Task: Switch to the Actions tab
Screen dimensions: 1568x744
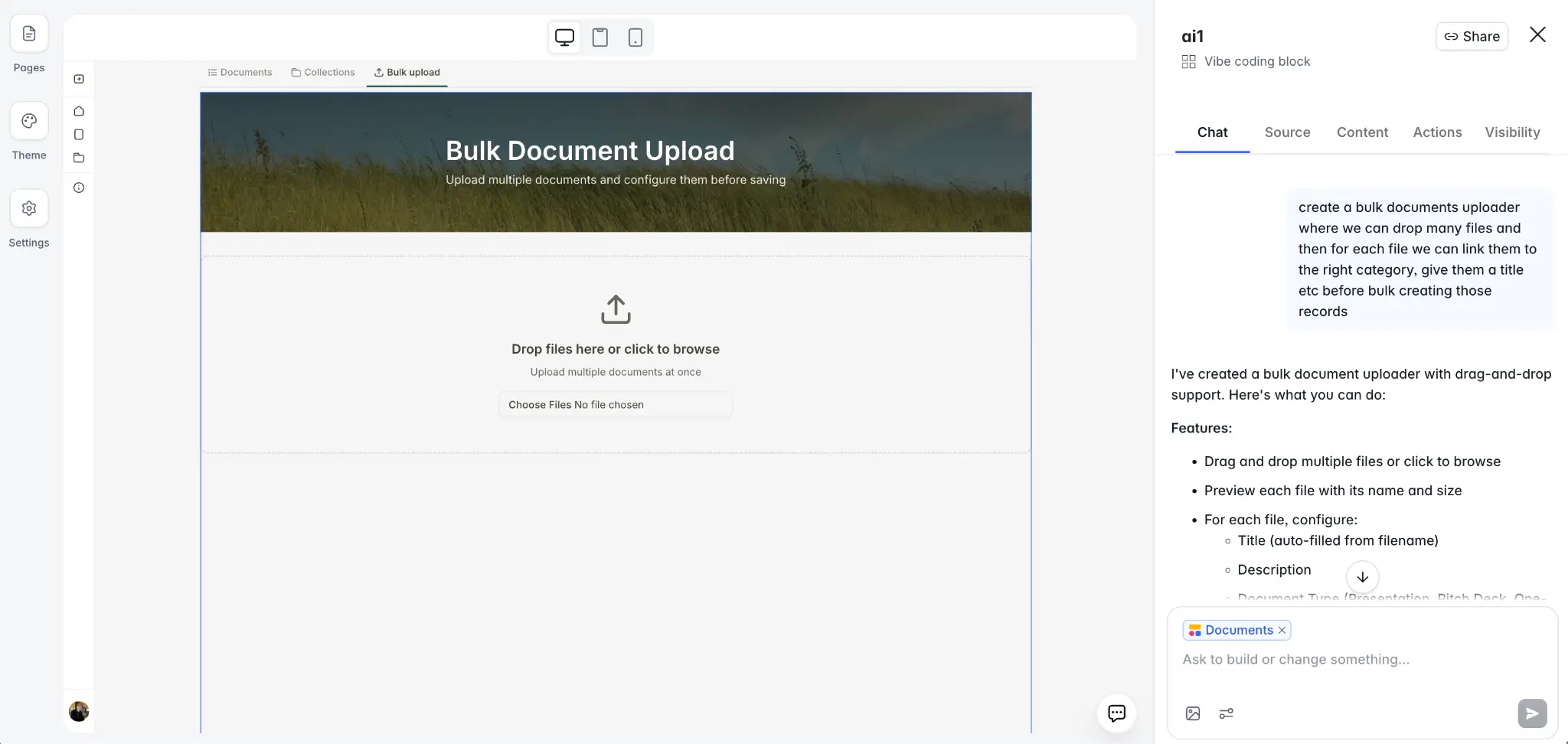Action: click(x=1436, y=132)
